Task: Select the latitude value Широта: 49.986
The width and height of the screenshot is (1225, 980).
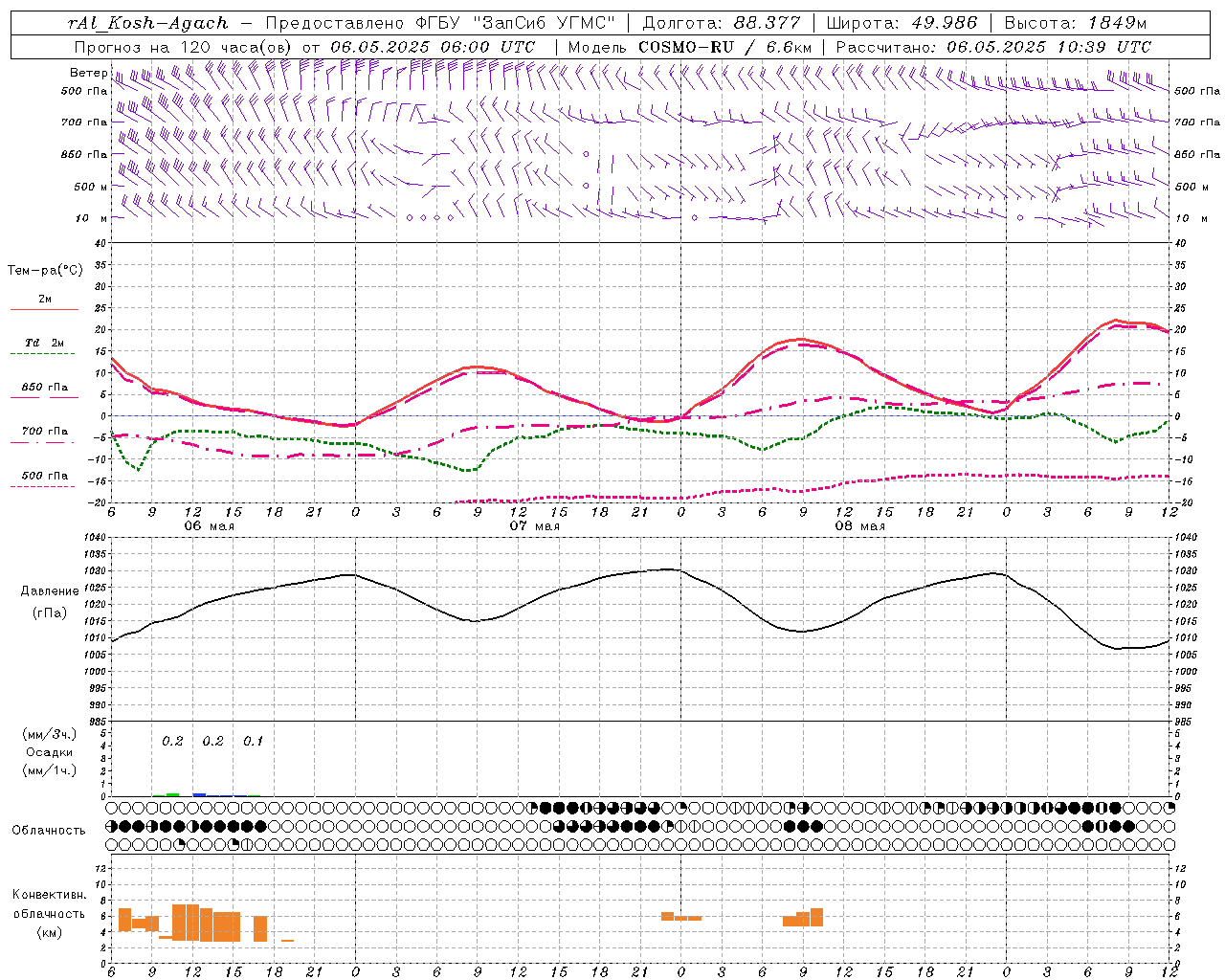Action: coord(902,23)
